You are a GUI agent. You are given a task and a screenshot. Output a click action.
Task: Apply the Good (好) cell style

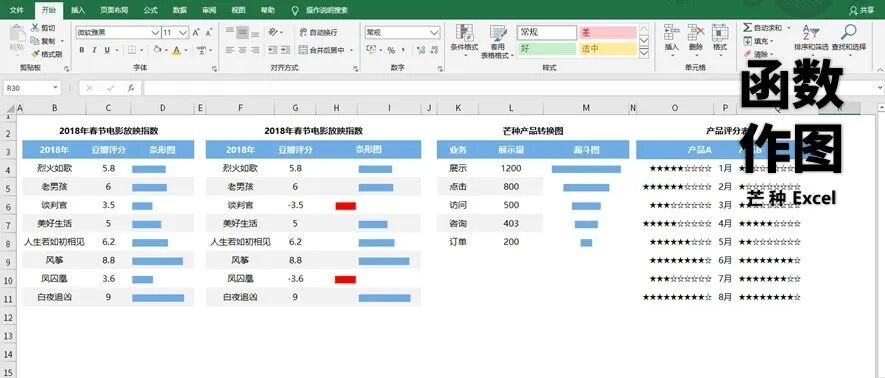[x=546, y=49]
